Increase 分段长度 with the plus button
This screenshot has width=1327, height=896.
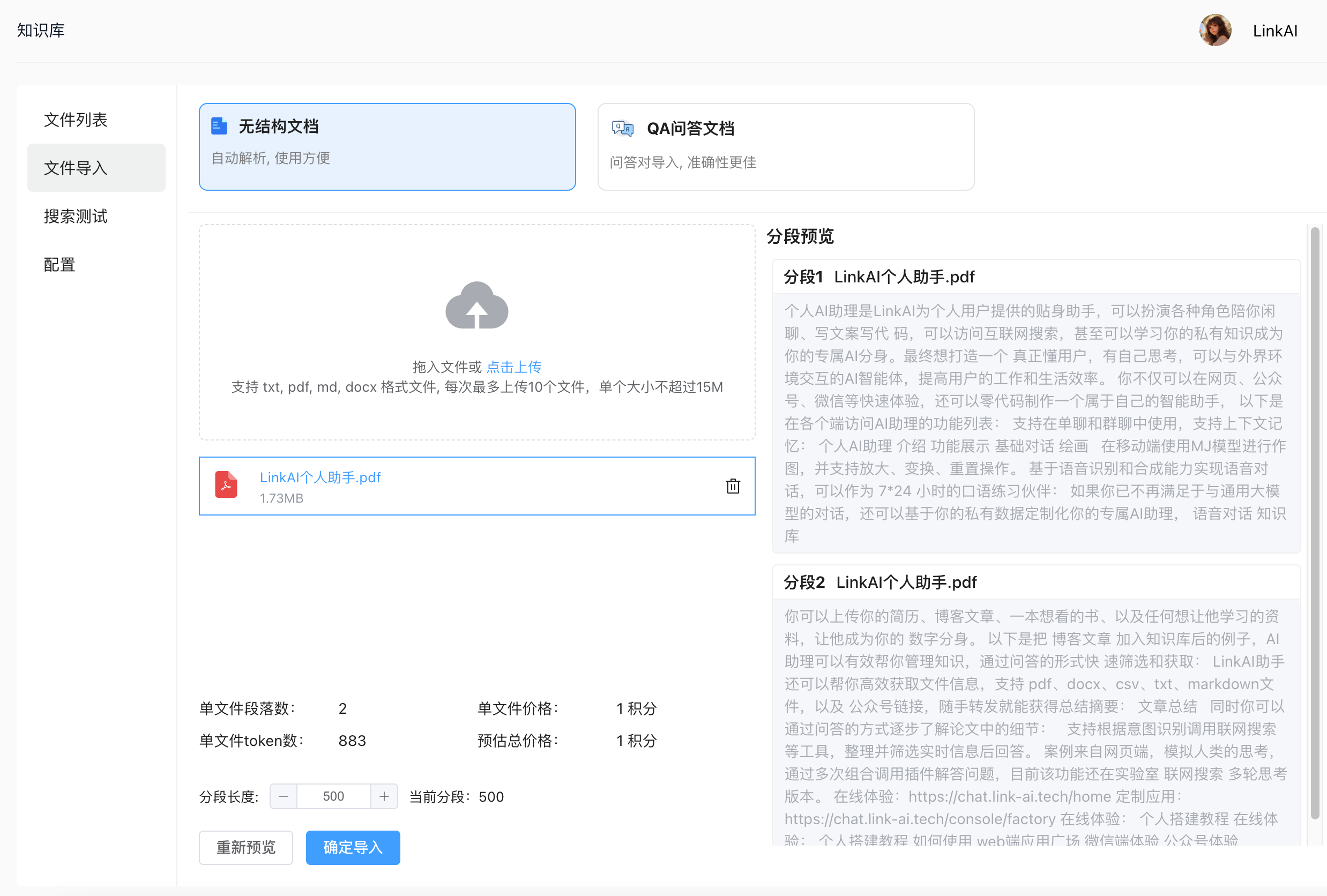(x=384, y=796)
